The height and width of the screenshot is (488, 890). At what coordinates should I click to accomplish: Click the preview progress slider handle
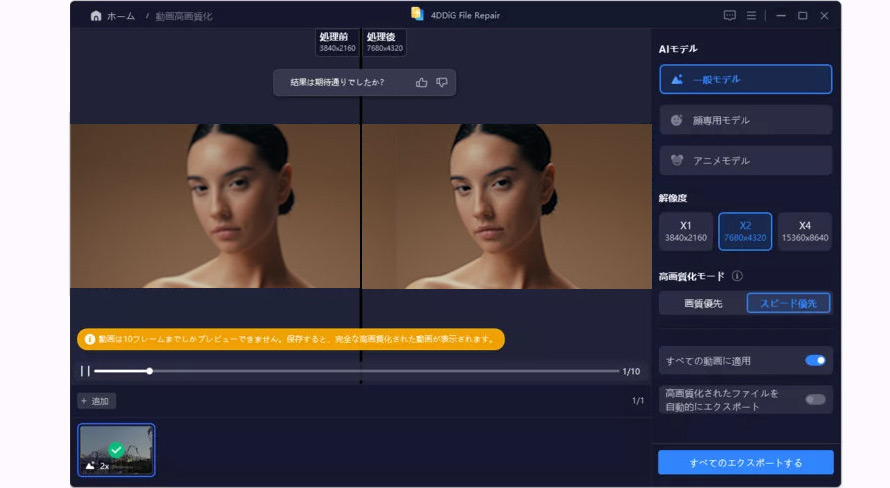[x=149, y=371]
